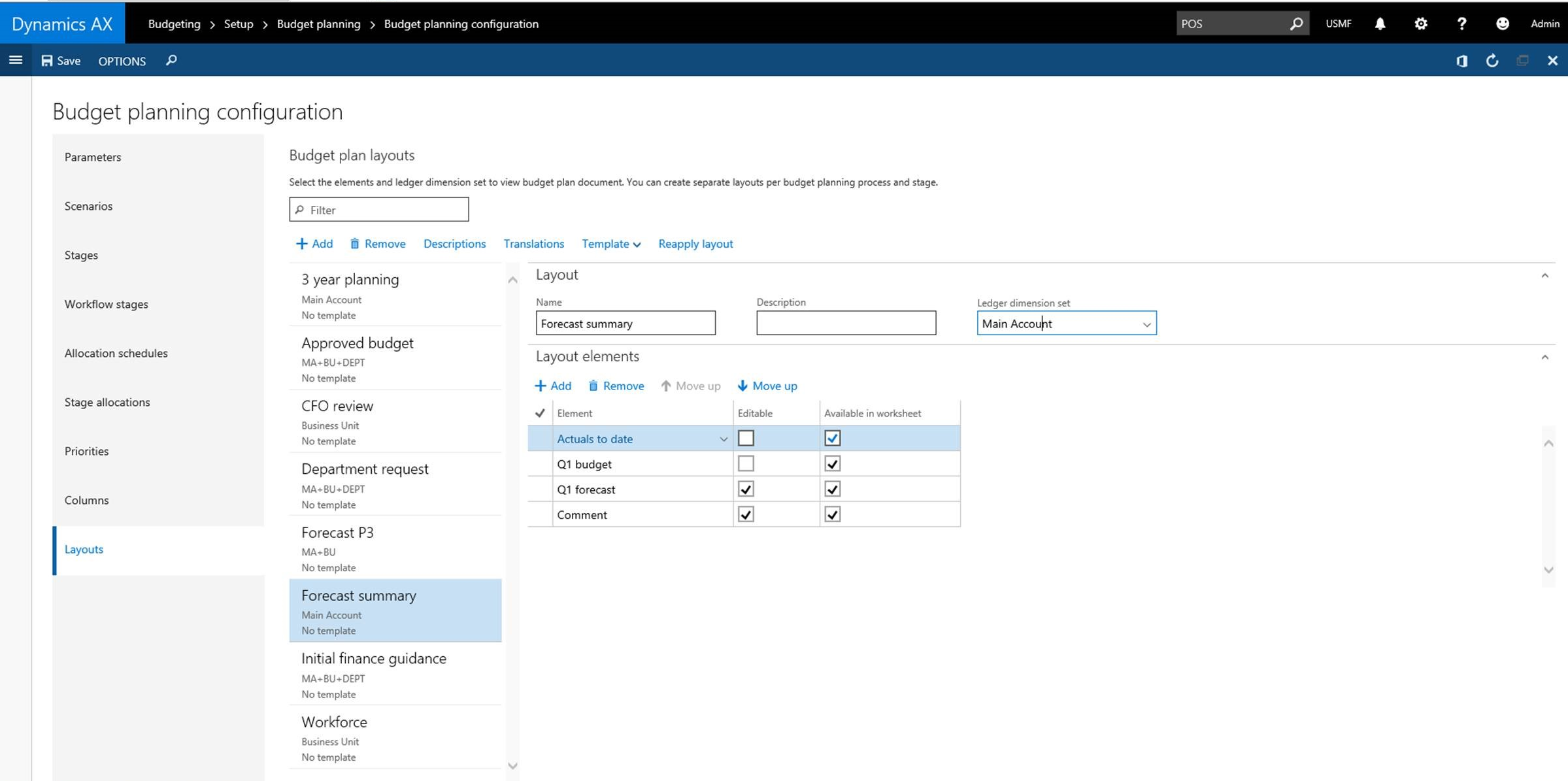Viewport: 1568px width, 781px height.
Task: Click the down-arrow Move up button
Action: tap(767, 386)
